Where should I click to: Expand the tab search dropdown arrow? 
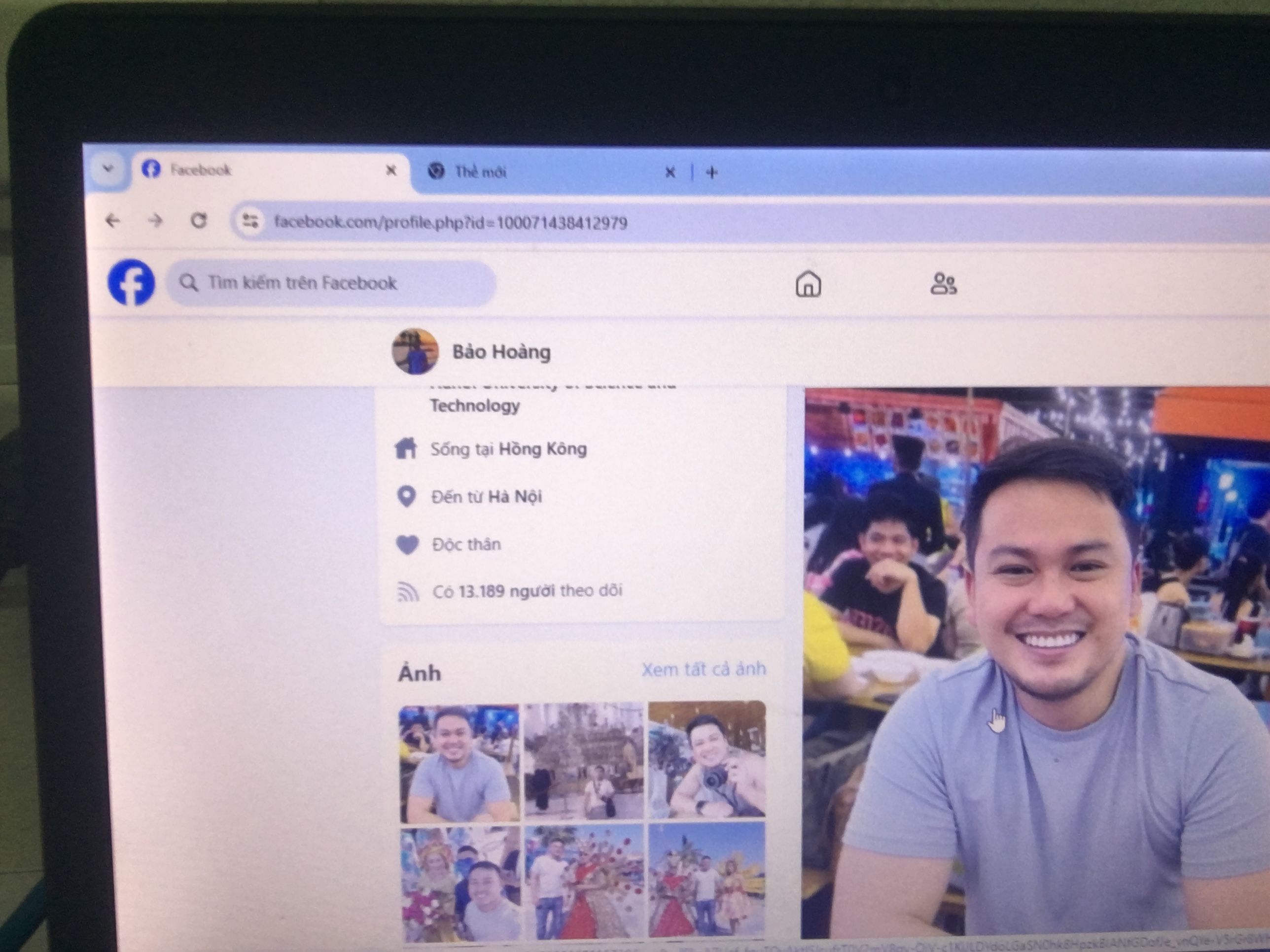point(107,169)
